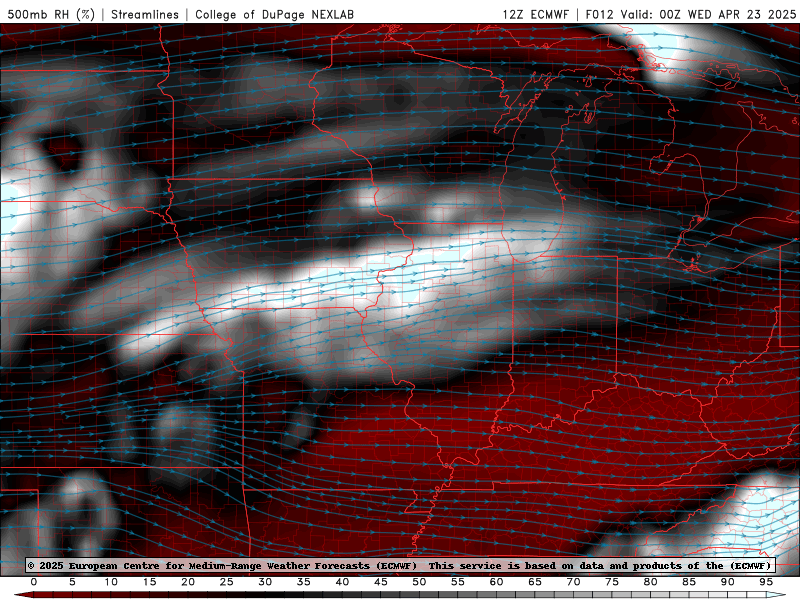Viewport: 800px width, 600px height.
Task: Pick the "35" tick label on the legend
Action: [x=304, y=582]
